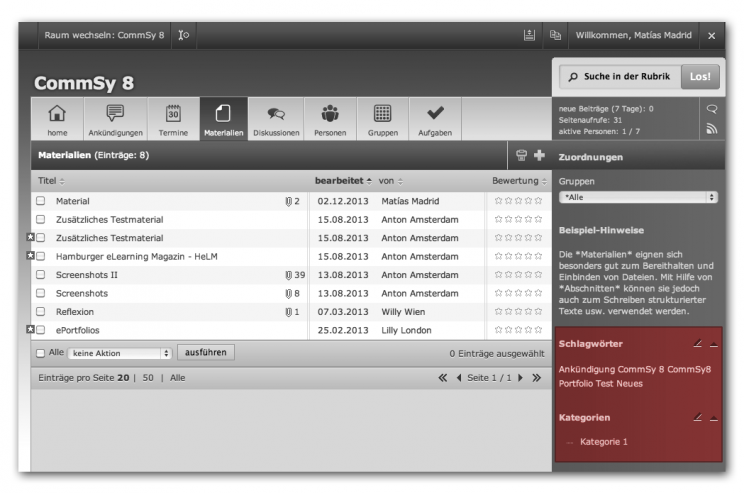The width and height of the screenshot is (744, 493).
Task: Sort list by Bewertung column
Action: point(519,181)
